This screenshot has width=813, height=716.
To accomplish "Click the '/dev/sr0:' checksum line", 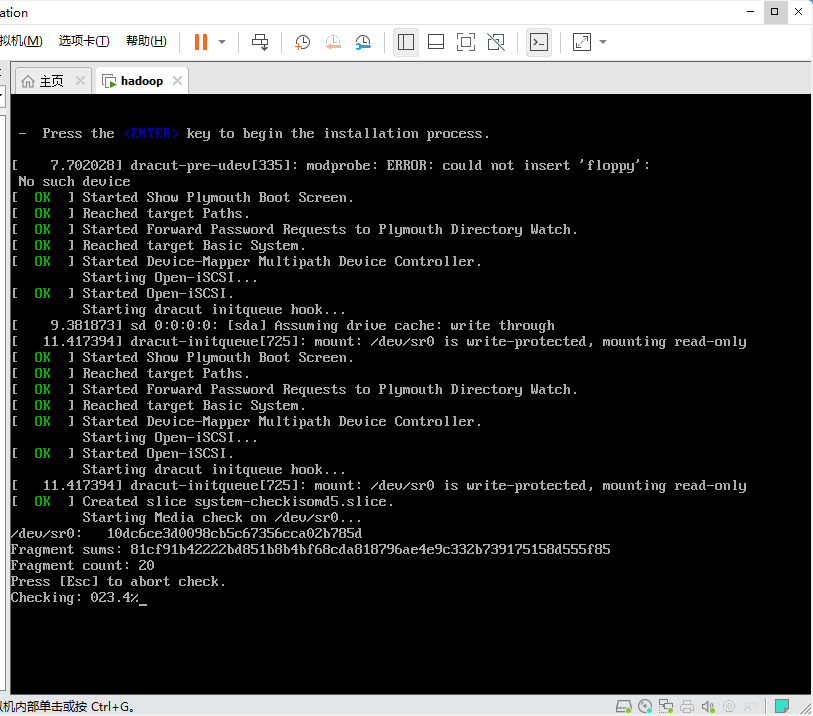I will coord(186,534).
